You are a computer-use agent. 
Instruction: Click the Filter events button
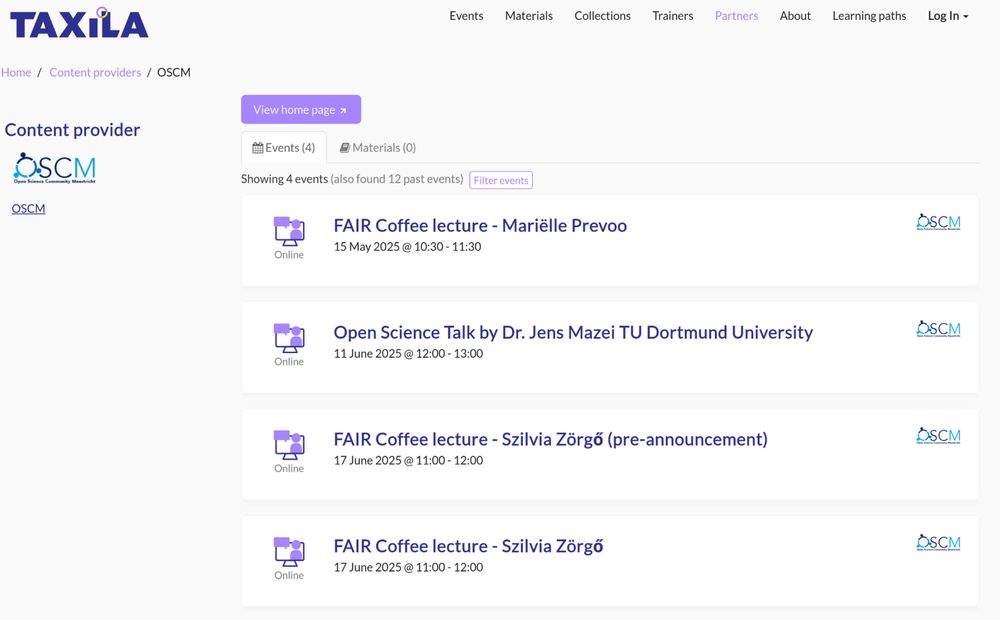501,180
